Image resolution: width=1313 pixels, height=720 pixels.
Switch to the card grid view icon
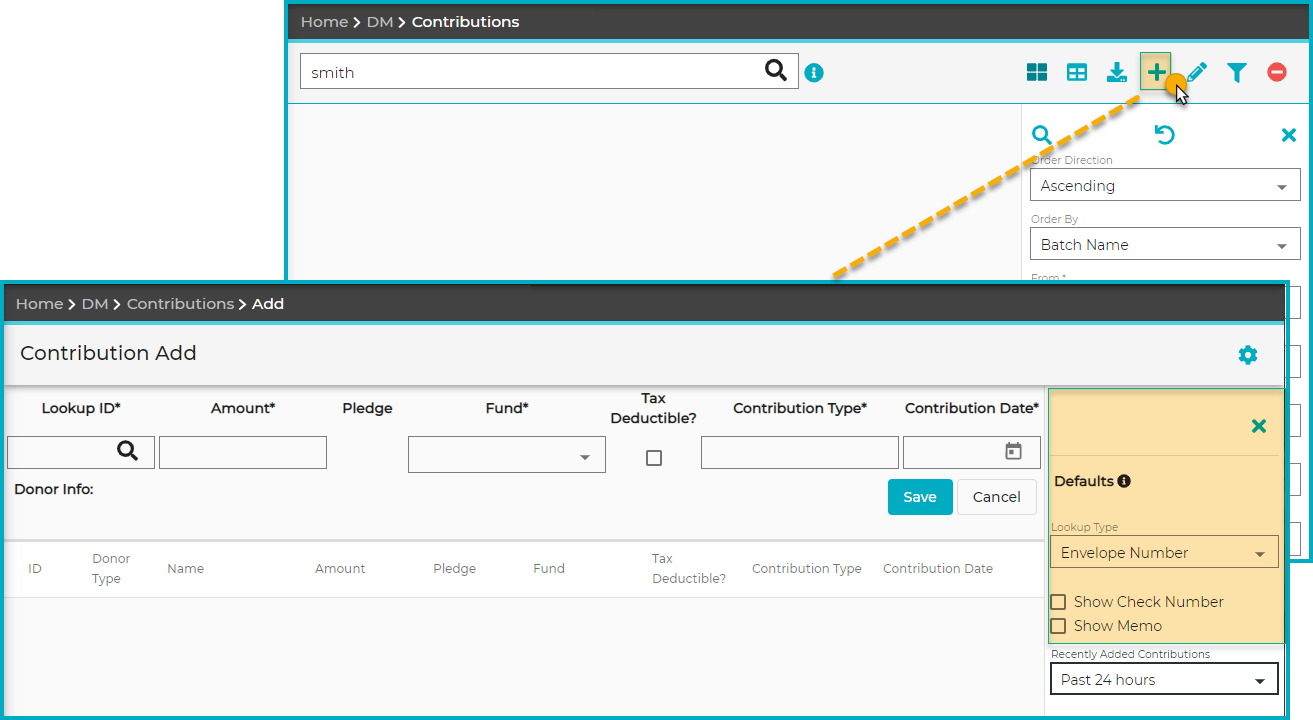[x=1037, y=72]
